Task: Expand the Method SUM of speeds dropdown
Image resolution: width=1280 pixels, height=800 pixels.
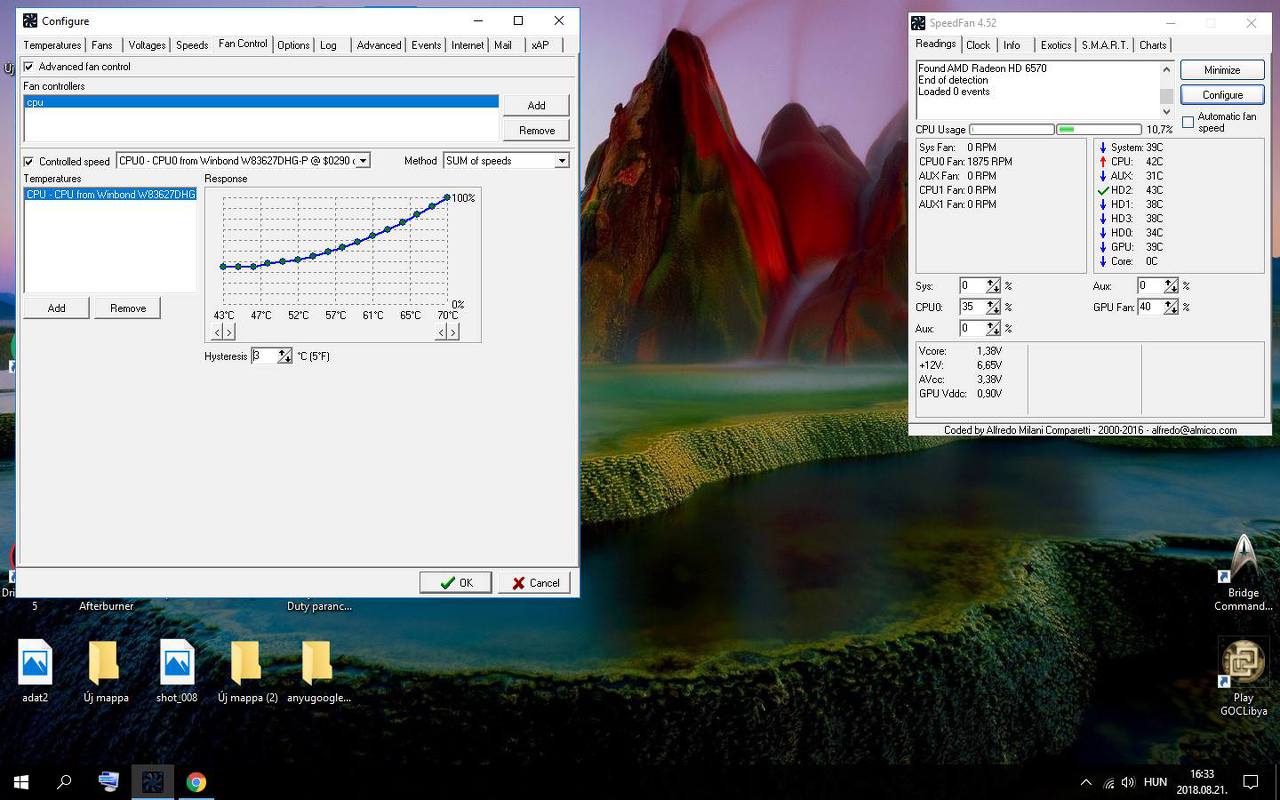Action: tap(561, 161)
